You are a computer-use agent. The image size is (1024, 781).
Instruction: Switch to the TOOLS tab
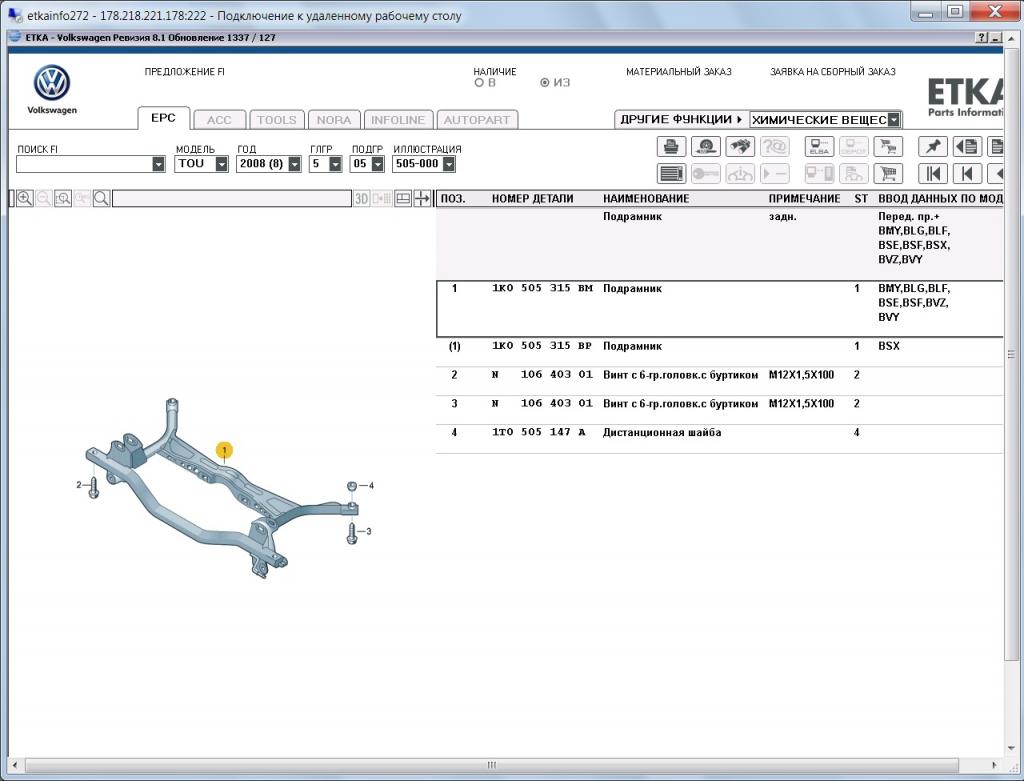(276, 120)
